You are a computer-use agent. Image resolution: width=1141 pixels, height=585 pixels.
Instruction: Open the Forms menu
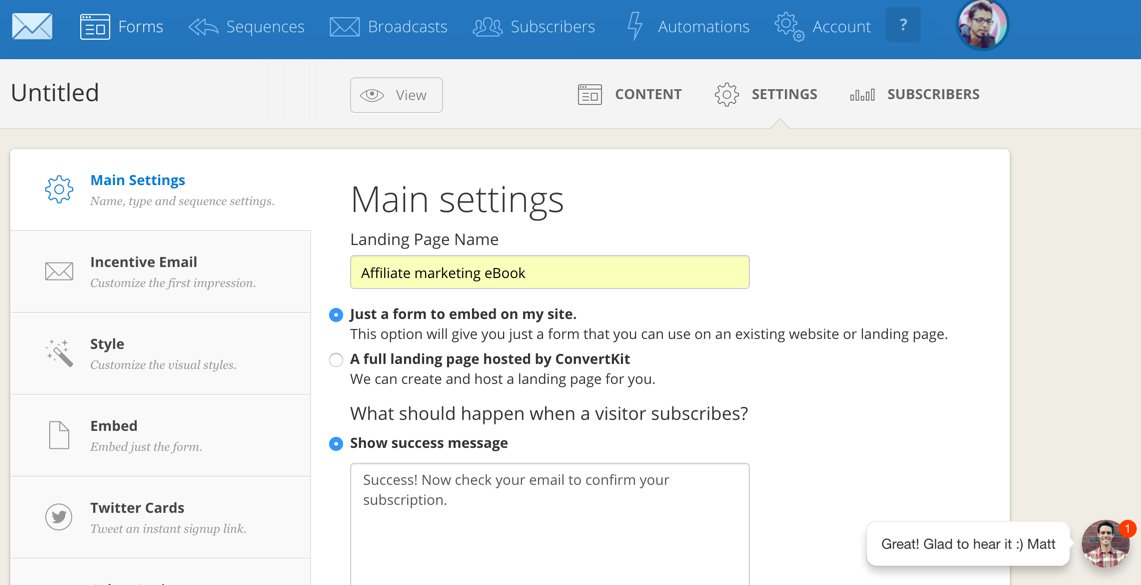(122, 27)
